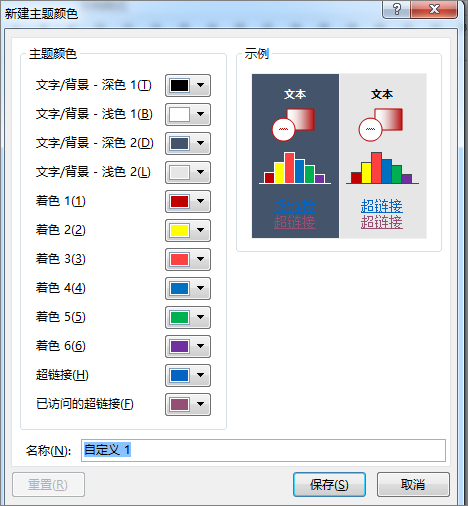Open the 文字/背景 - 浅色 1 color dropdown
This screenshot has width=468, height=506.
pyautogui.click(x=188, y=114)
